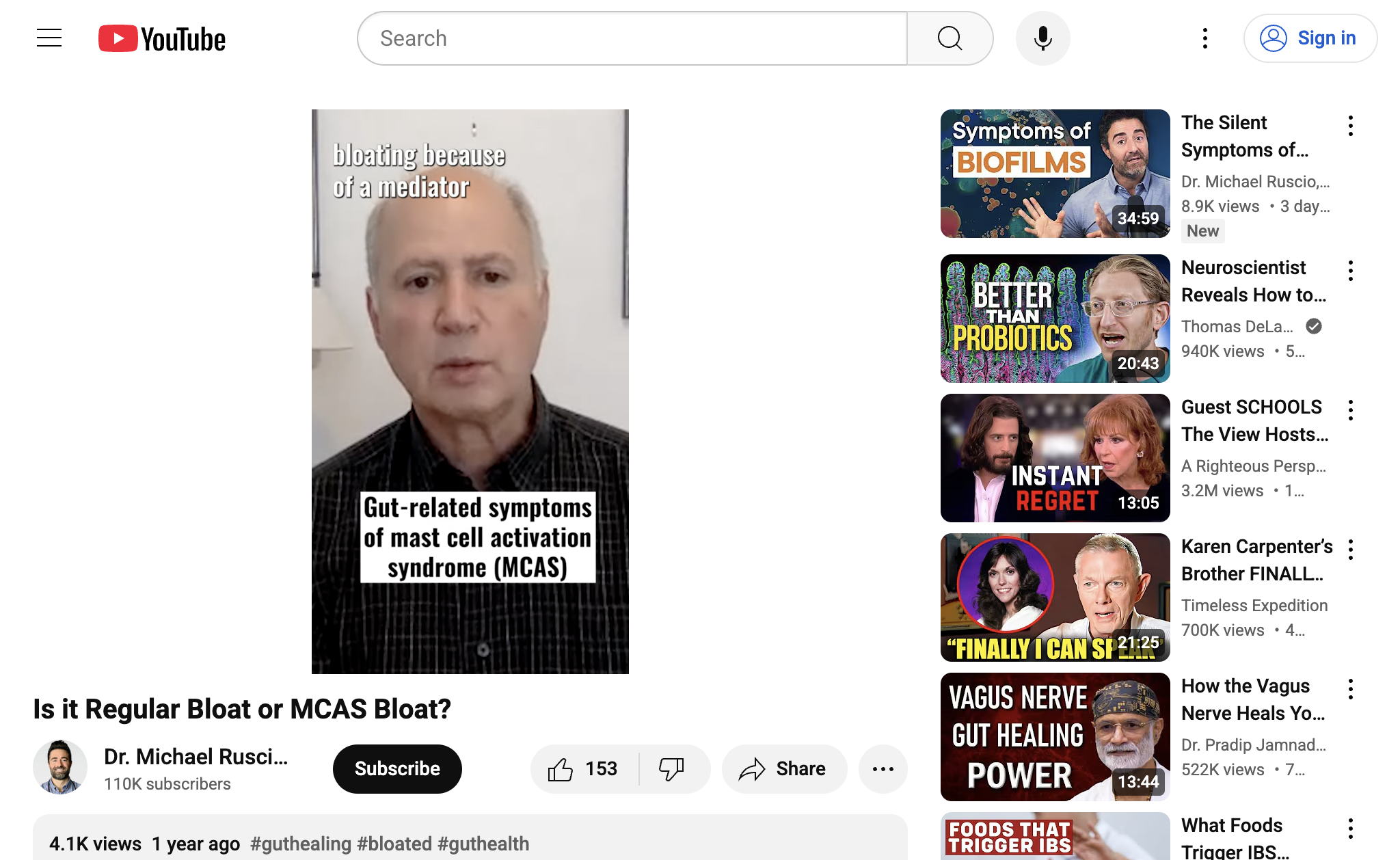
Task: Open options for How the Vagus Nerve video
Action: tap(1351, 689)
